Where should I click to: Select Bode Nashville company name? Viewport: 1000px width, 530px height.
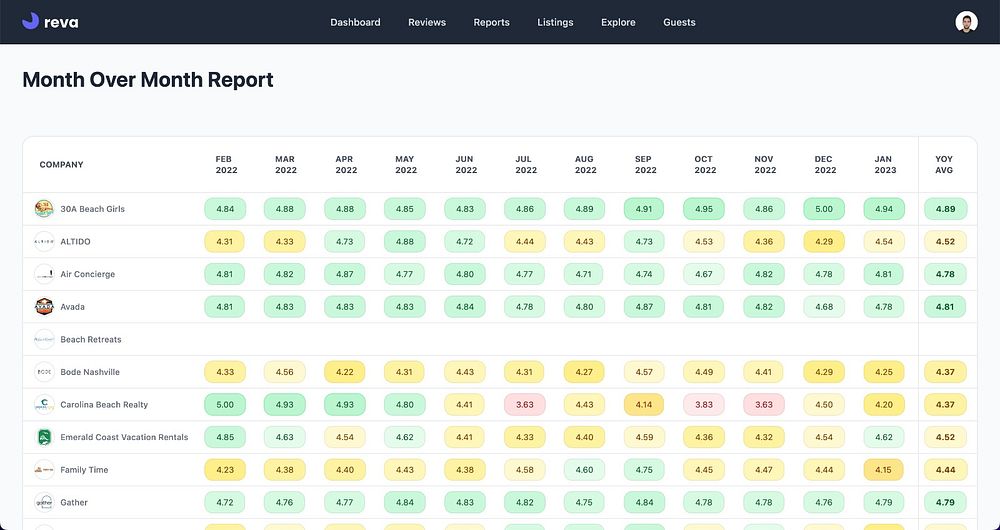click(x=90, y=372)
